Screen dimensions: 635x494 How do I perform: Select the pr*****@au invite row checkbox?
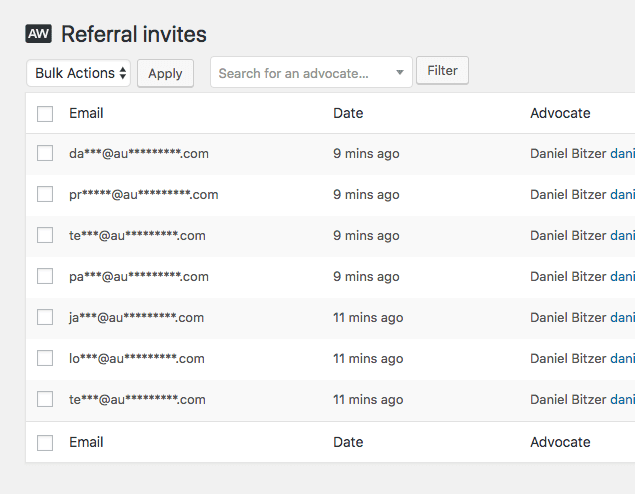(45, 194)
